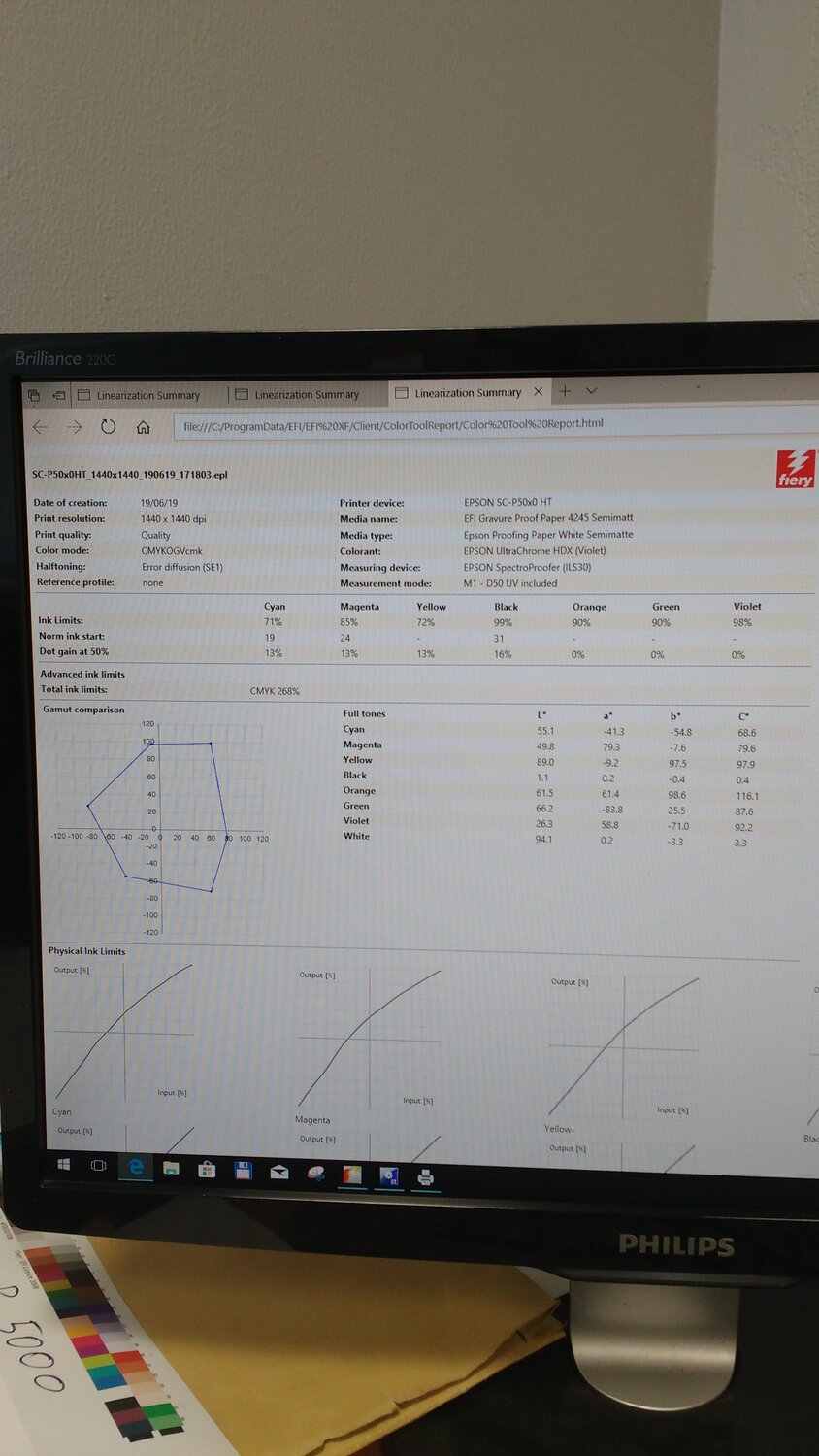Click the Magenta ink limit 85% cell
The width and height of the screenshot is (819, 1456).
tap(349, 622)
